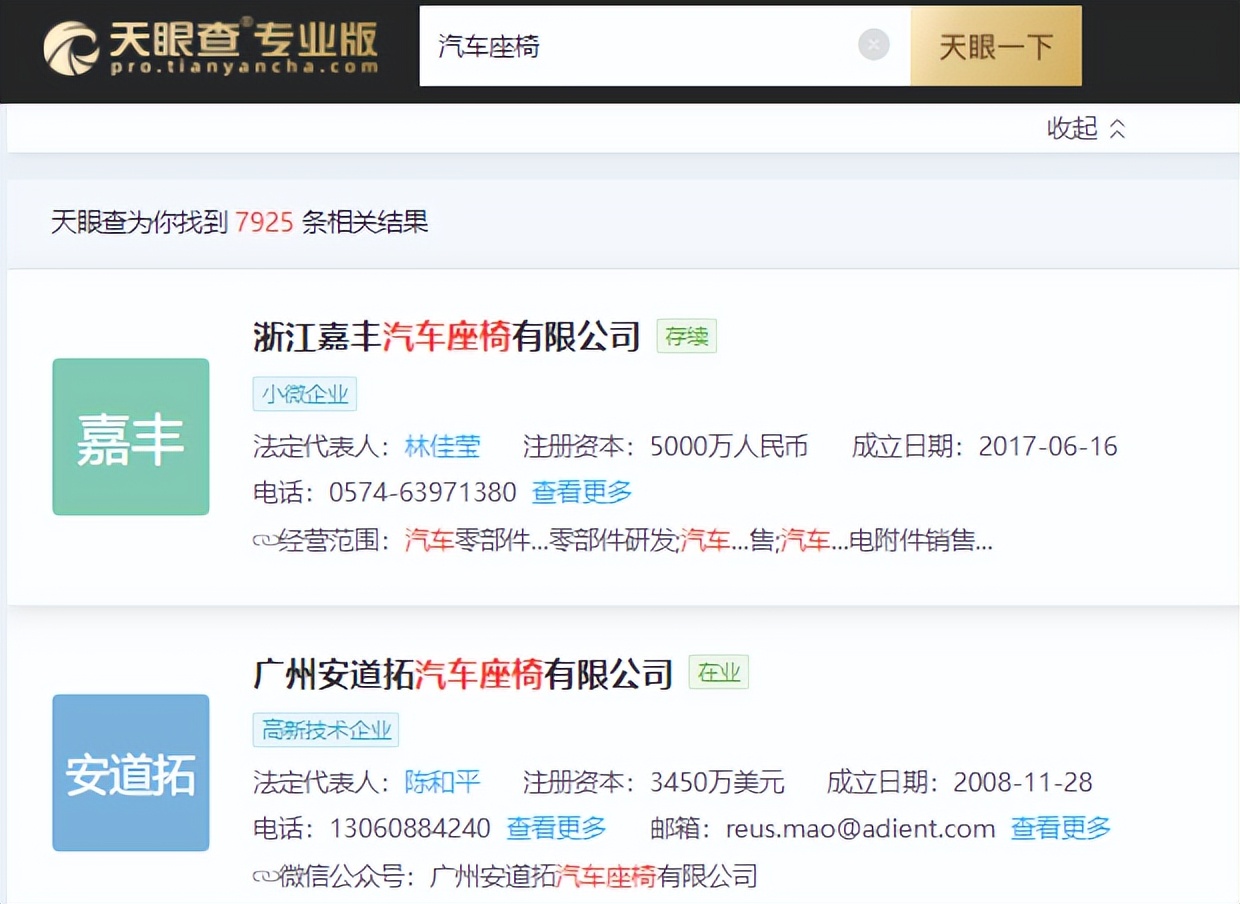This screenshot has width=1240, height=904.
Task: View more phone numbers for 浙江嘉丰
Action: (x=582, y=492)
